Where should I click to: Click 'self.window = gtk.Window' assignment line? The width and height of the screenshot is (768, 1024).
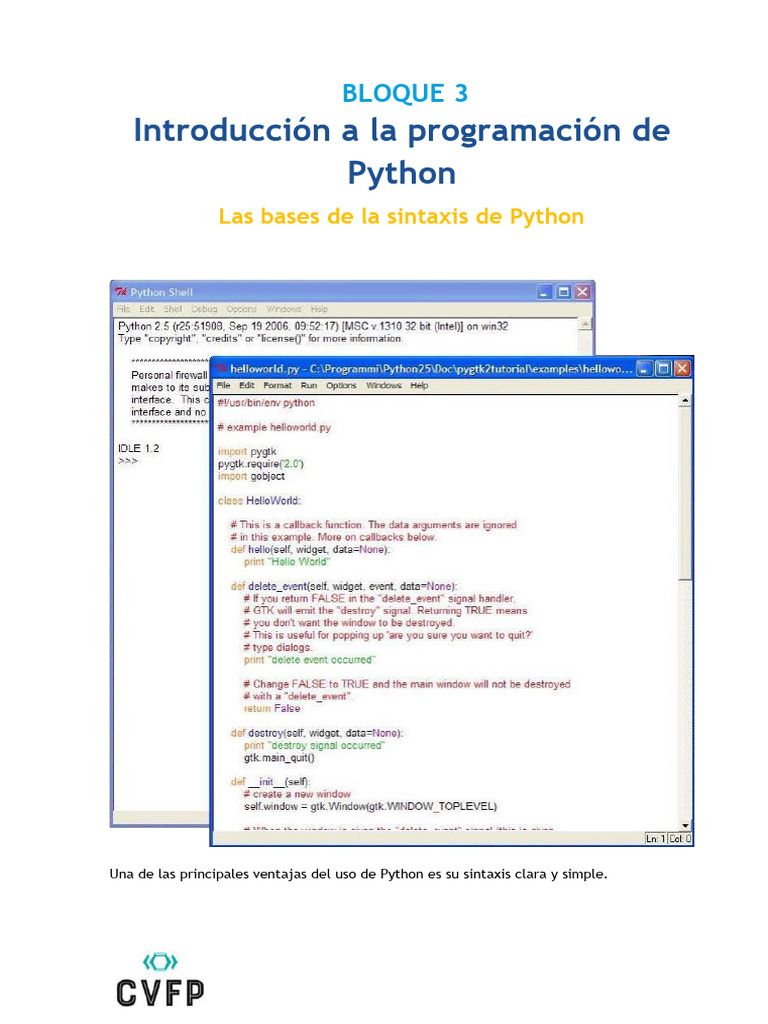(370, 807)
